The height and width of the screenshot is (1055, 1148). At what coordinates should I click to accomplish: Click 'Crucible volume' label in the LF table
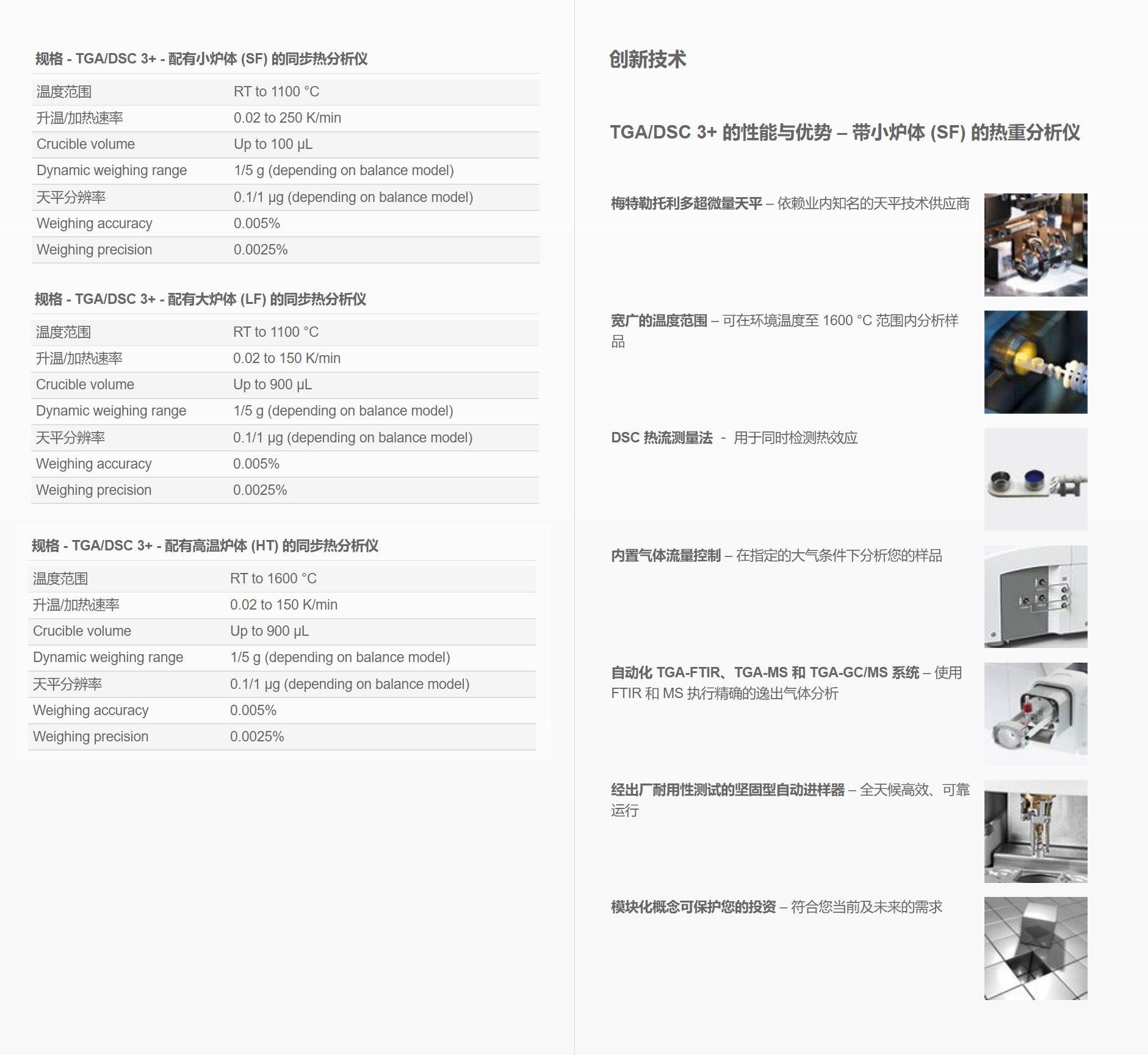(x=85, y=384)
